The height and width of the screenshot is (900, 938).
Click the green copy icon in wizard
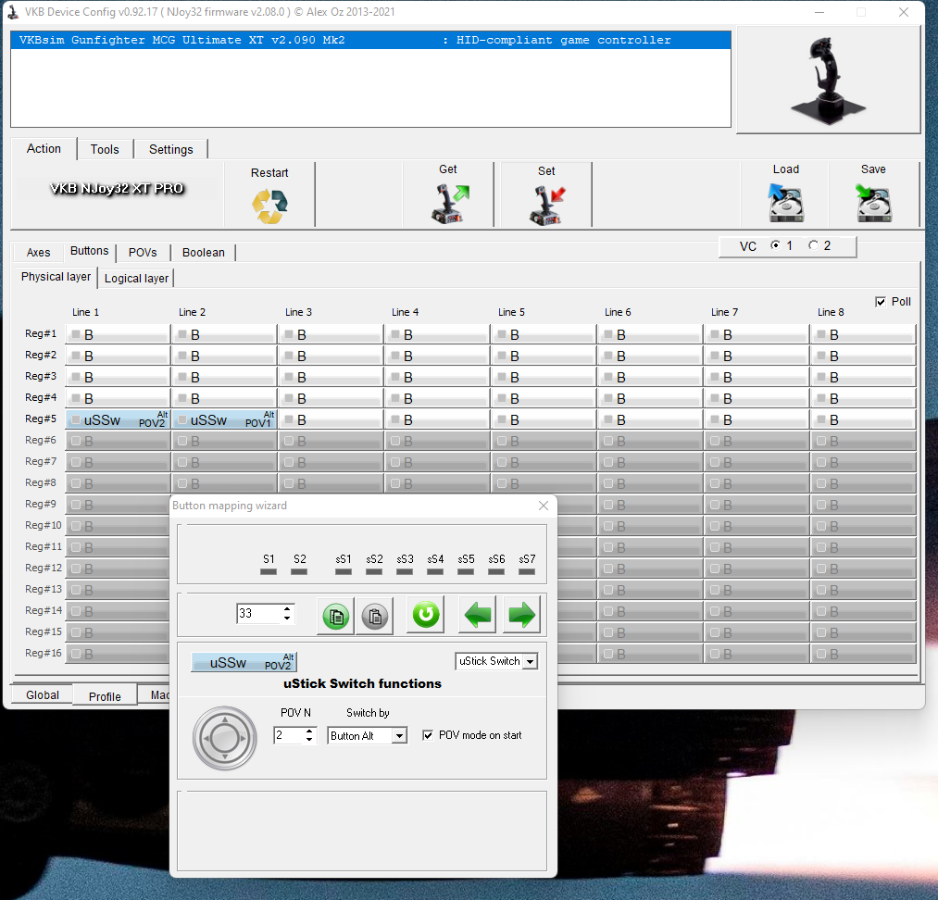336,615
